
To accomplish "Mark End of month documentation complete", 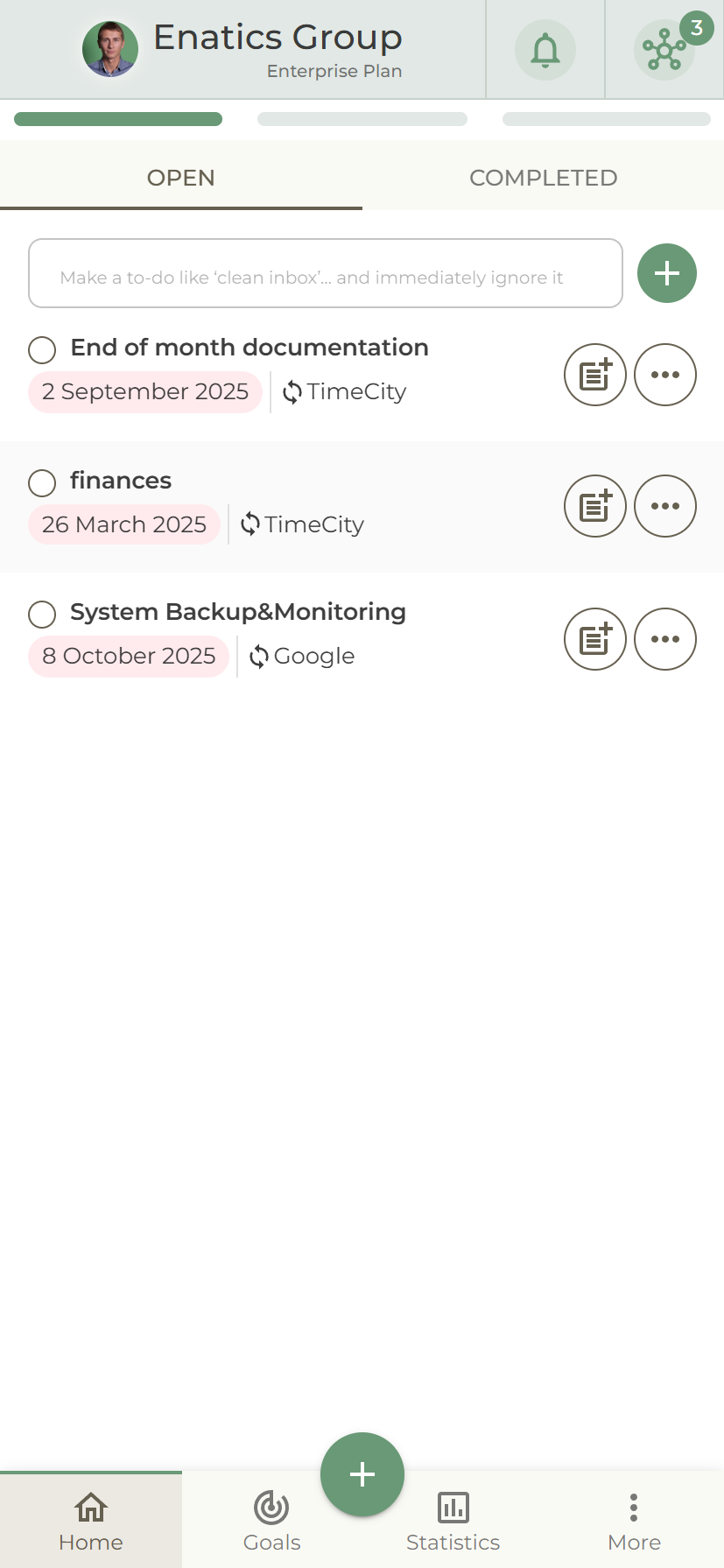I will [42, 350].
